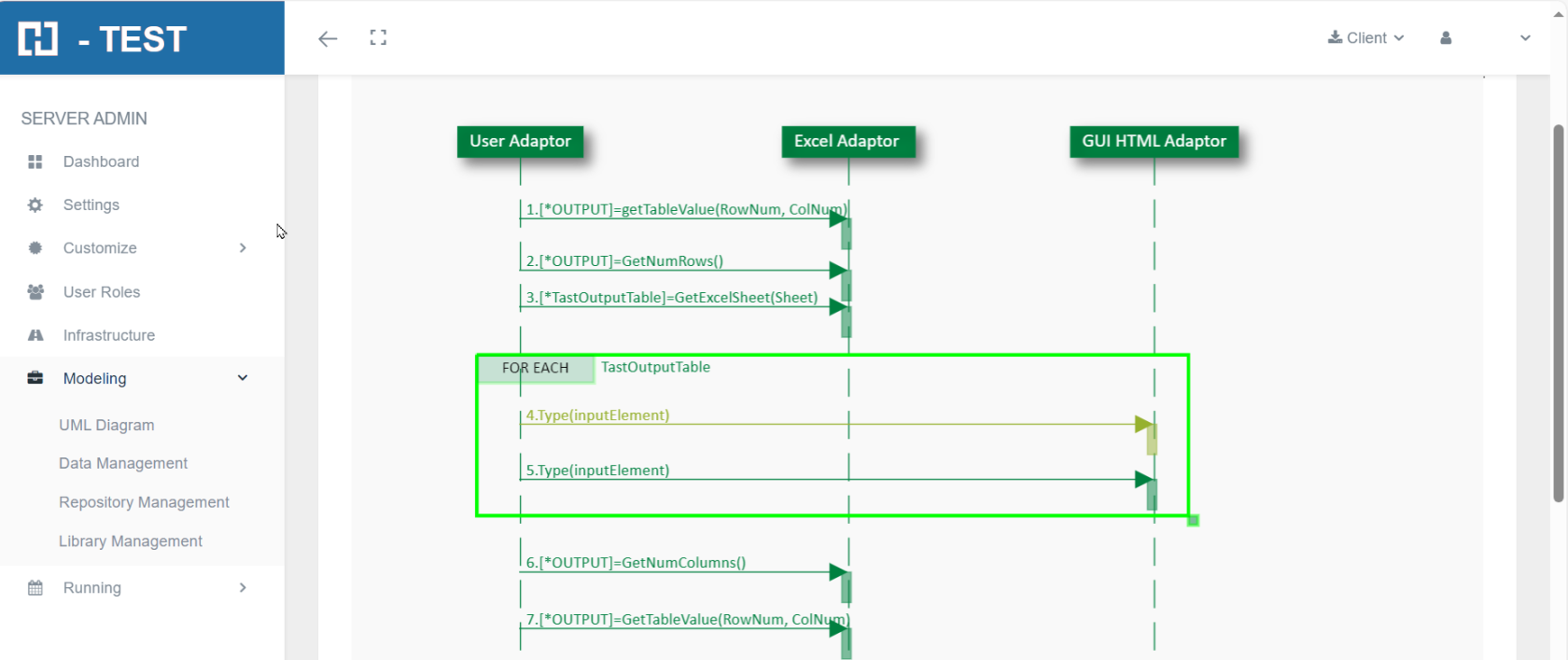This screenshot has width=1568, height=660.
Task: Toggle fullscreen with the expand icon
Action: click(x=378, y=38)
